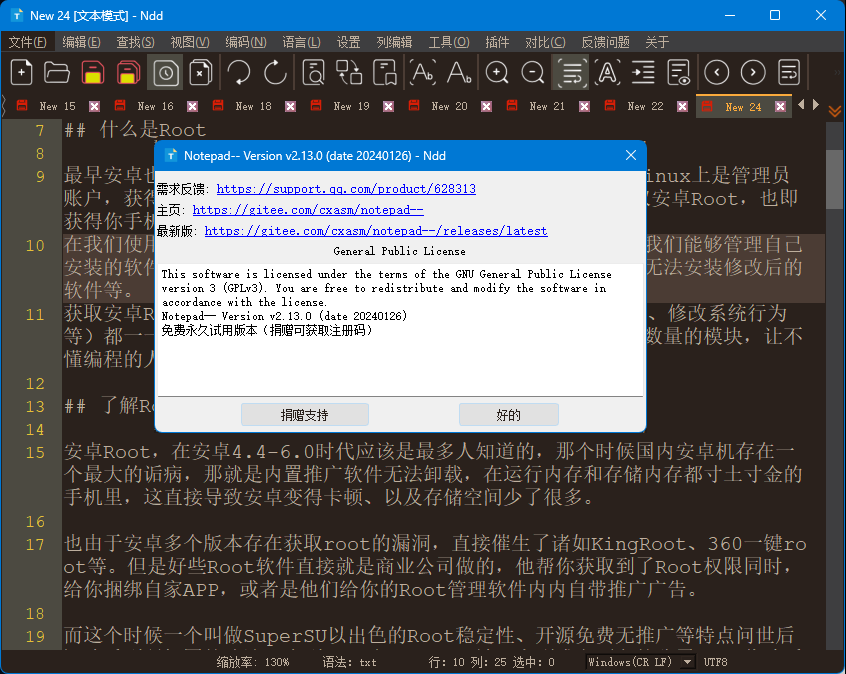Go to next position with right circle arrow
The image size is (846, 674).
[753, 72]
